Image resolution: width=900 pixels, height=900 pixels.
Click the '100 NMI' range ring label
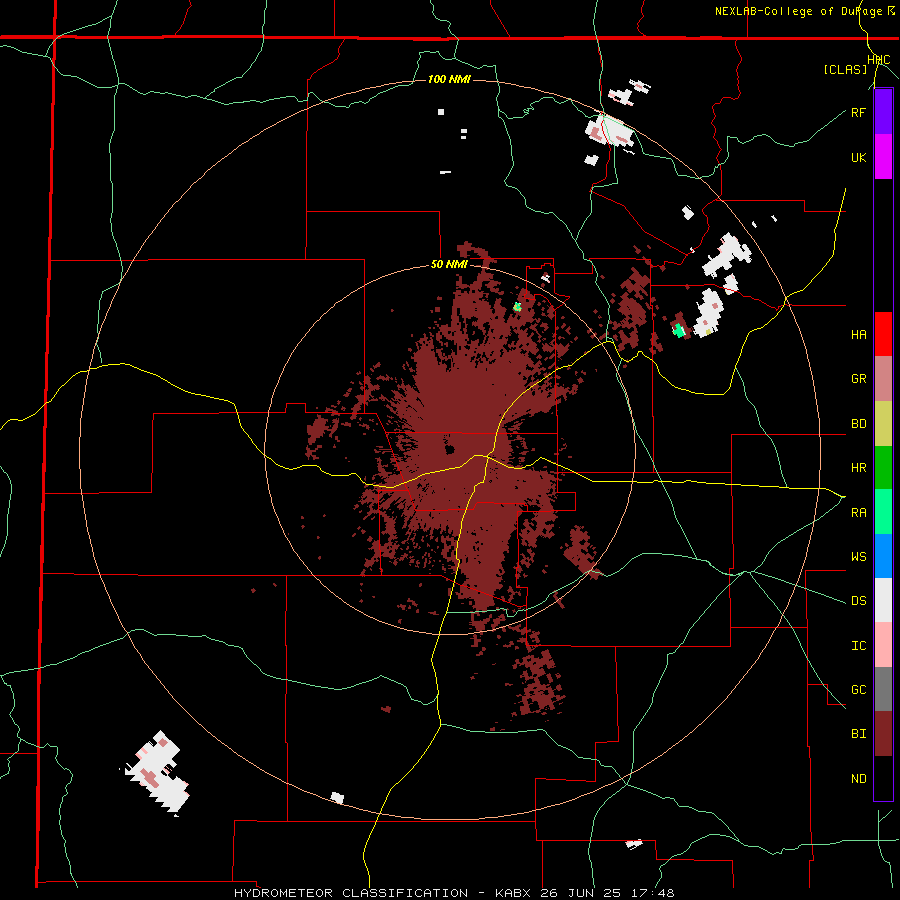tap(449, 79)
